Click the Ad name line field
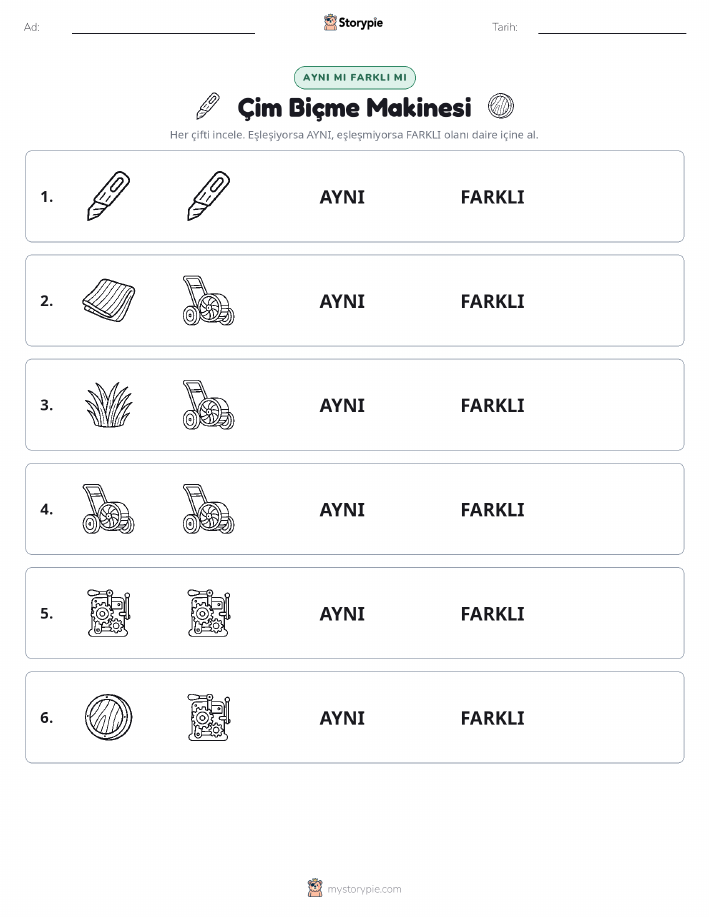 tap(163, 27)
